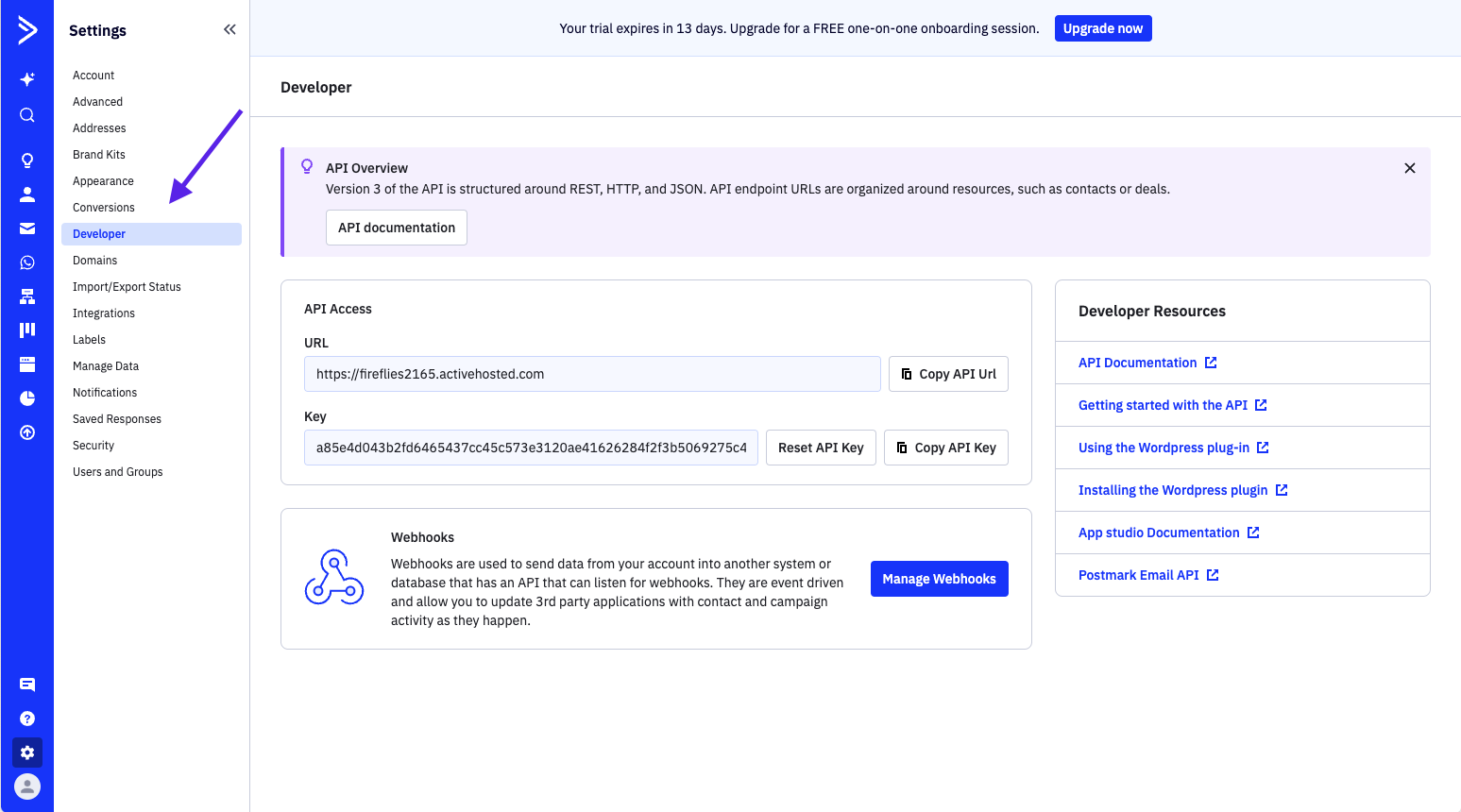Click the ActiveCampaign logo icon

(27, 30)
